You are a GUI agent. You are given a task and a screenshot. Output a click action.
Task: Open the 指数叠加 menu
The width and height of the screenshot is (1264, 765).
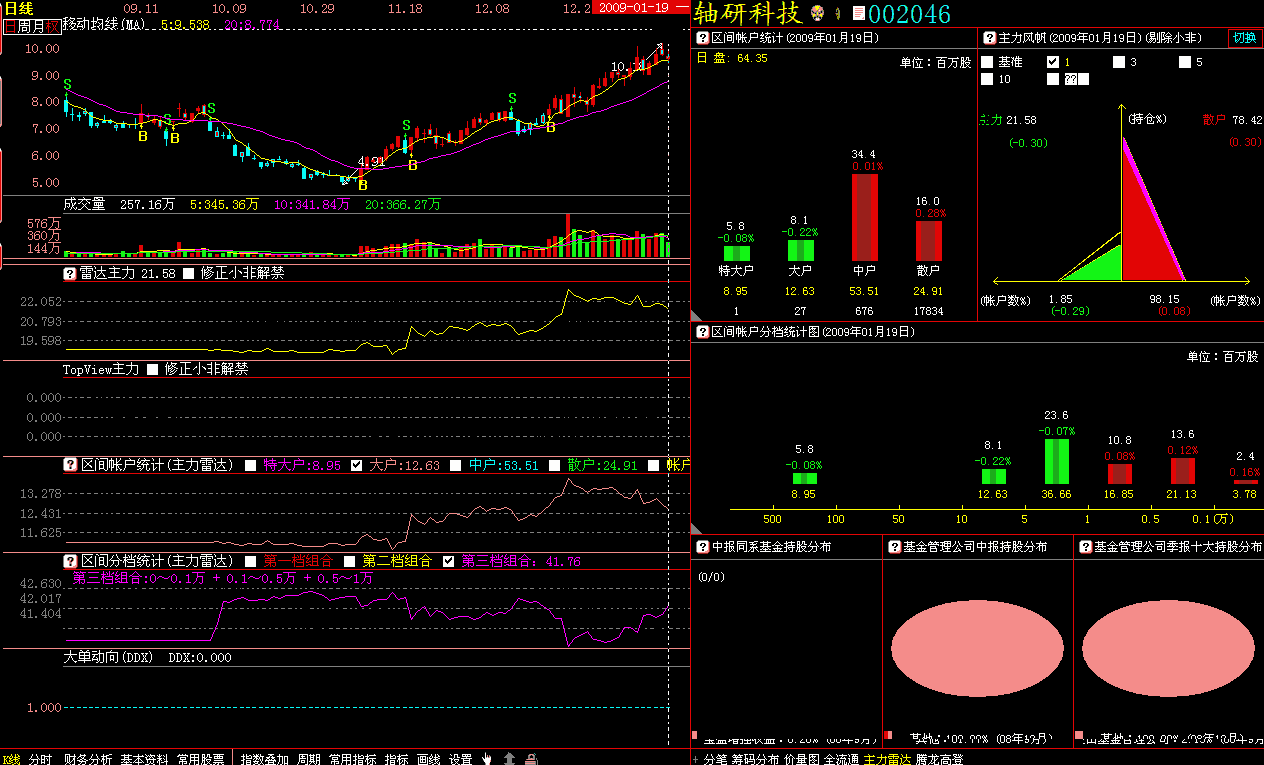265,759
